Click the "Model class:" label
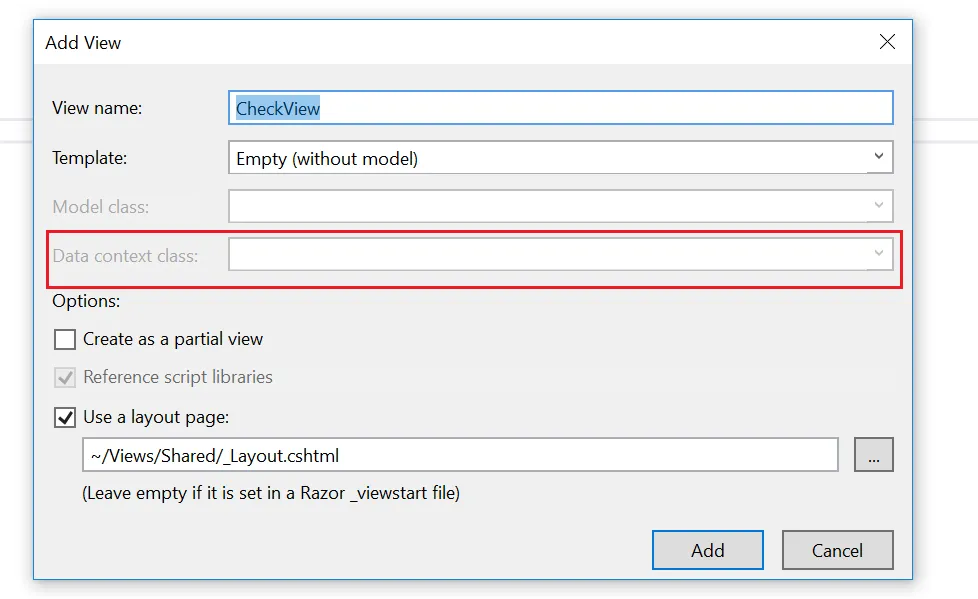This screenshot has width=978, height=599. pyautogui.click(x=101, y=207)
